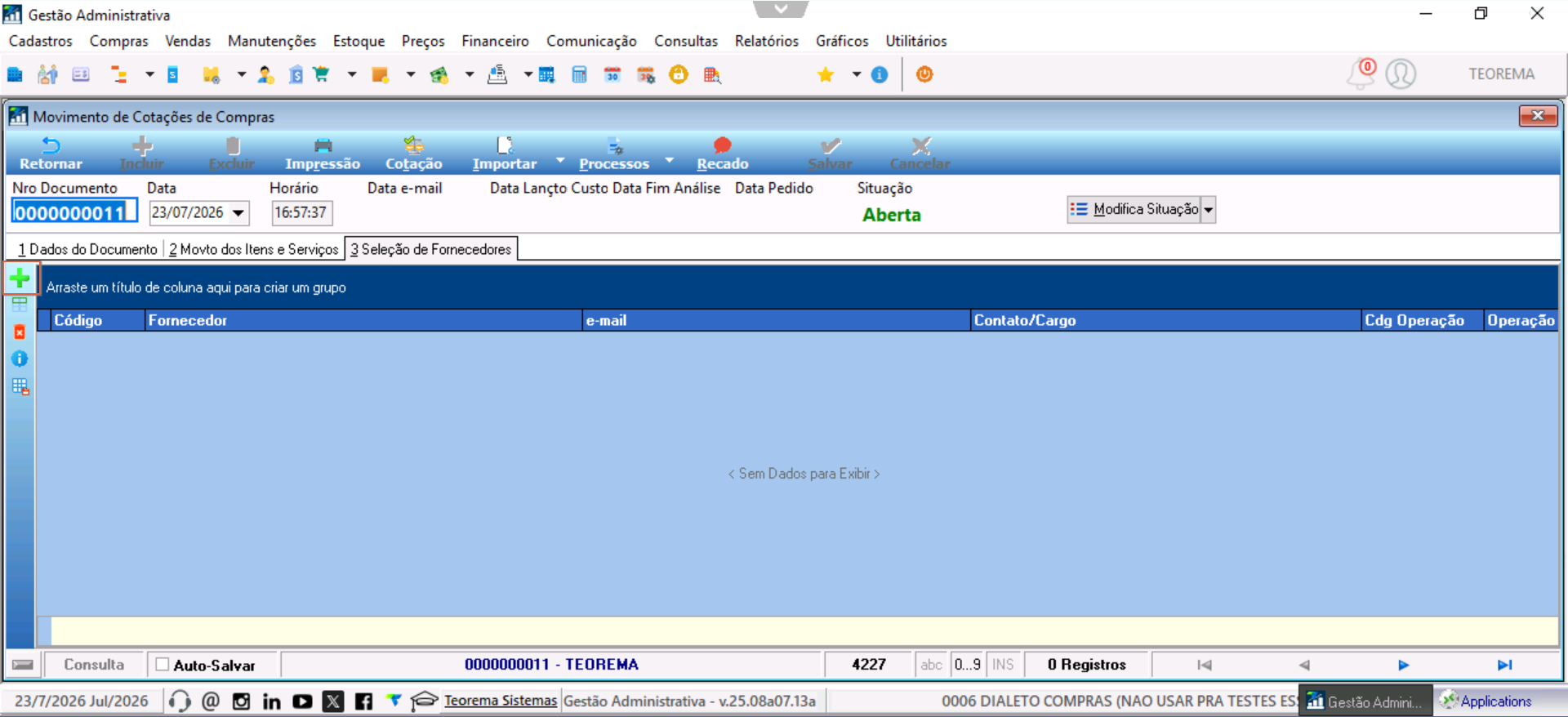Click the Nro Documento input field

[74, 212]
